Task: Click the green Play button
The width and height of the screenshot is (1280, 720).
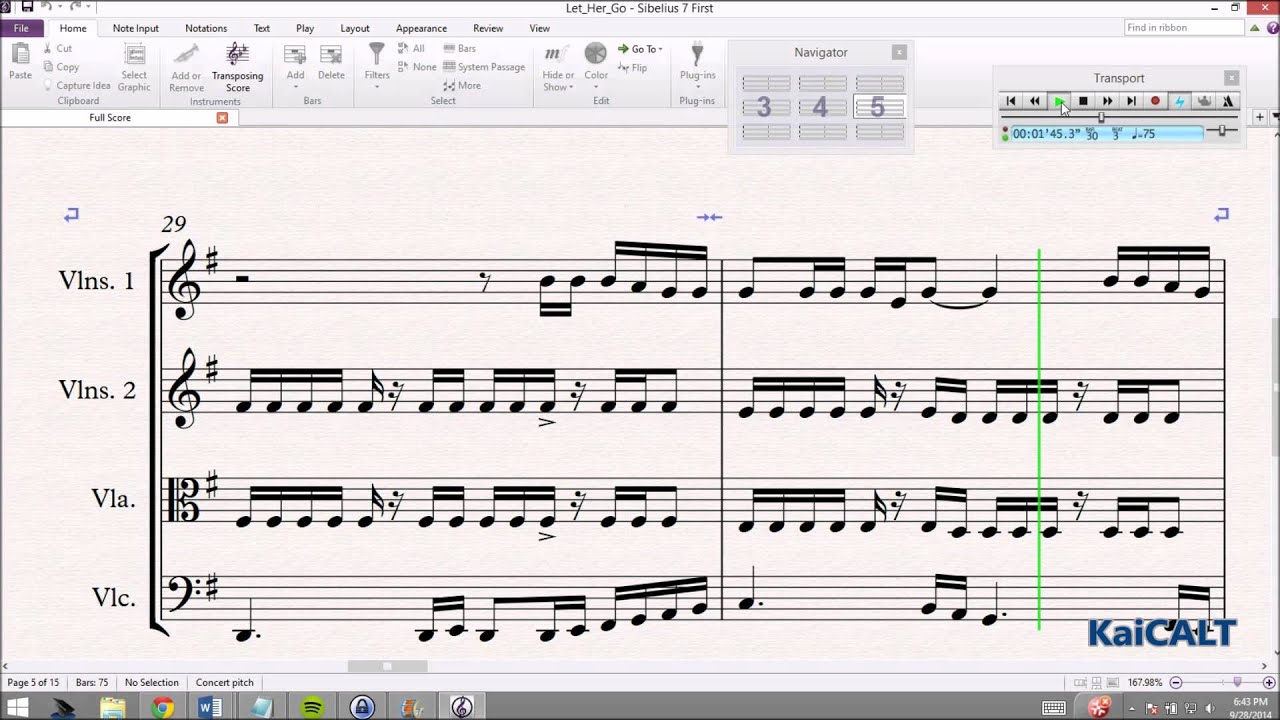Action: (1059, 101)
